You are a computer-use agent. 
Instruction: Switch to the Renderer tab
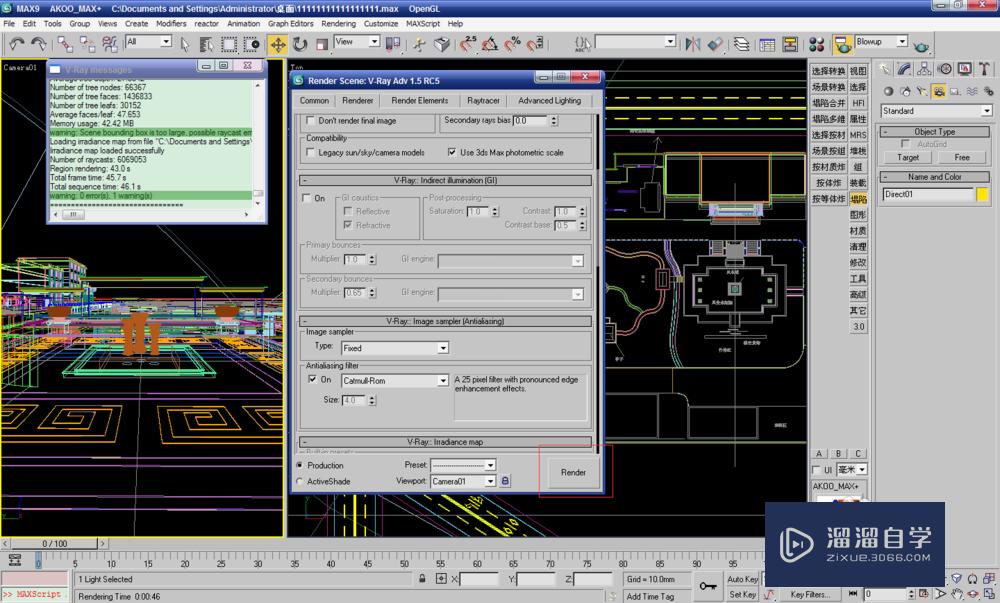(x=357, y=100)
